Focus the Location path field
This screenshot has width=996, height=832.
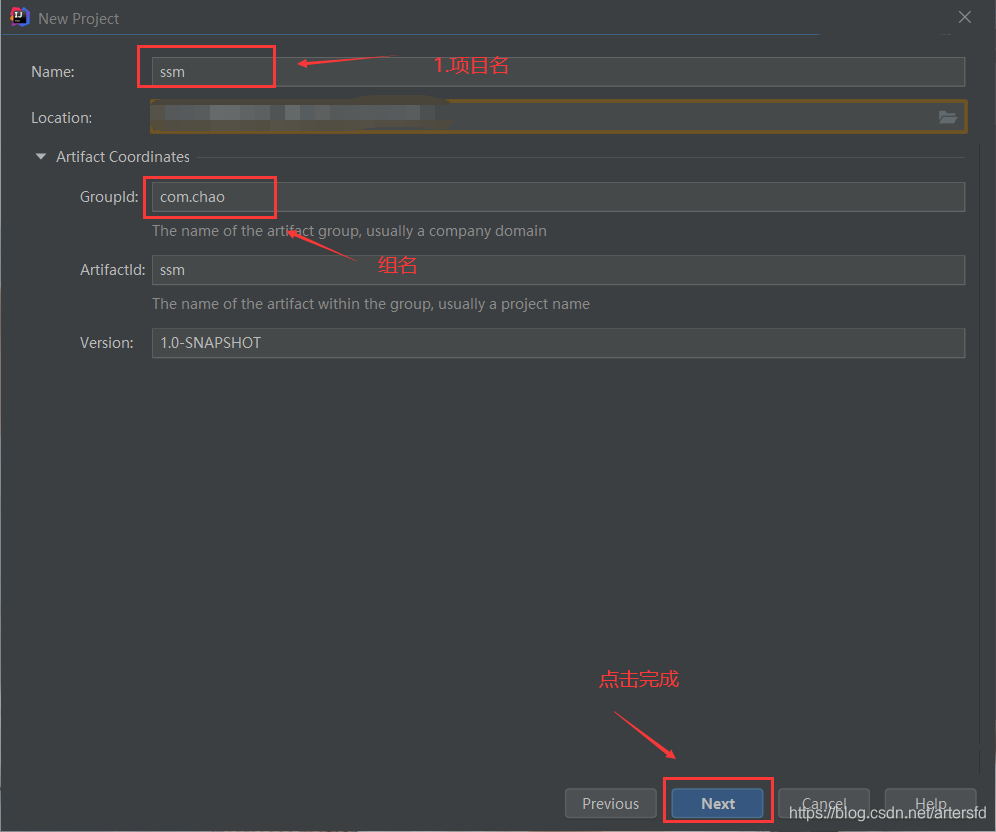(558, 117)
